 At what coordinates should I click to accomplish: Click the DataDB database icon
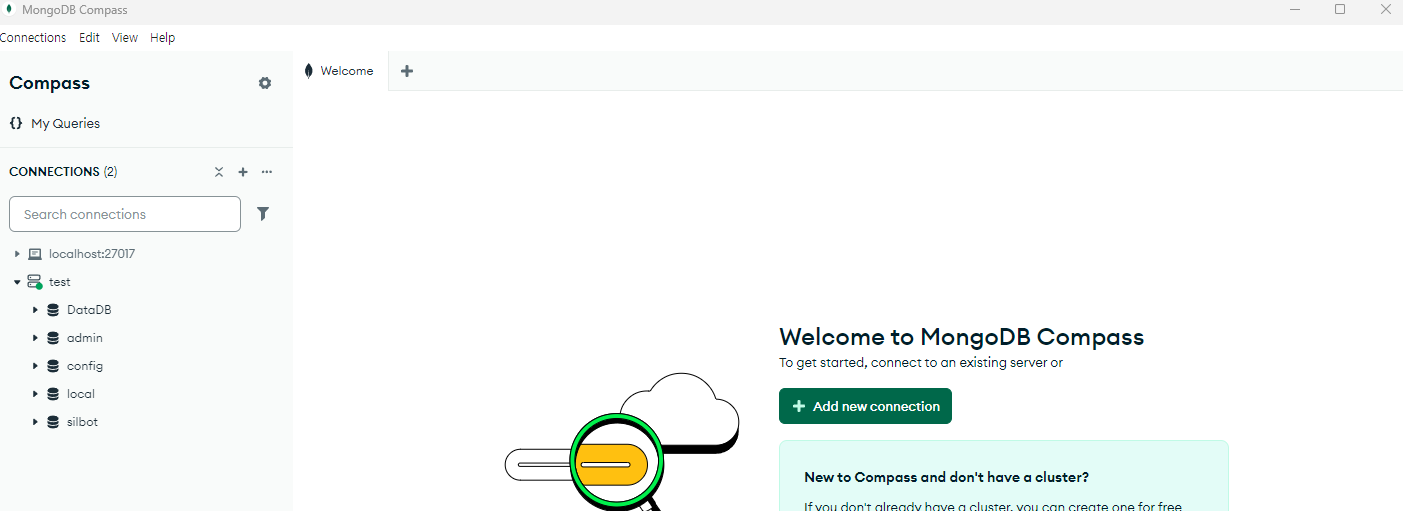[x=53, y=310]
